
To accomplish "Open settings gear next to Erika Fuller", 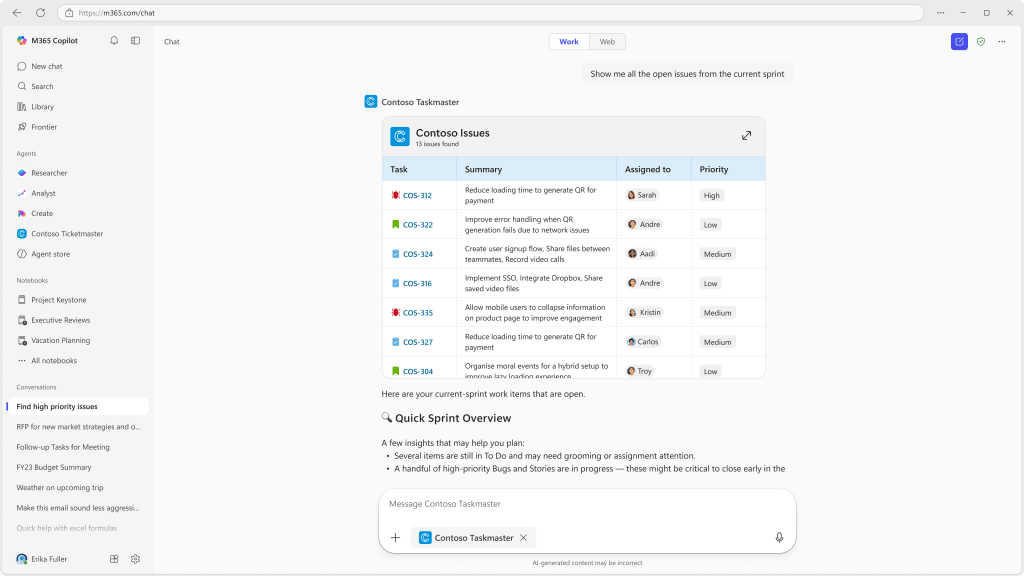I will 136,559.
